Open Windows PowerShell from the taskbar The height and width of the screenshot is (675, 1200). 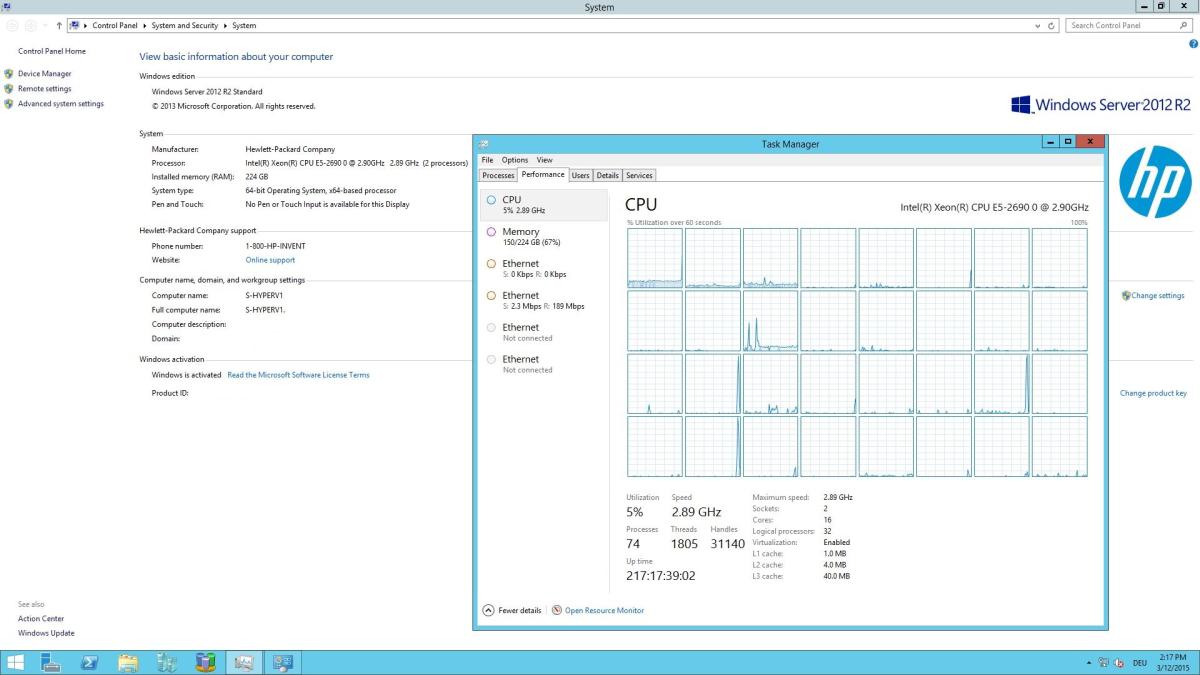[x=89, y=662]
